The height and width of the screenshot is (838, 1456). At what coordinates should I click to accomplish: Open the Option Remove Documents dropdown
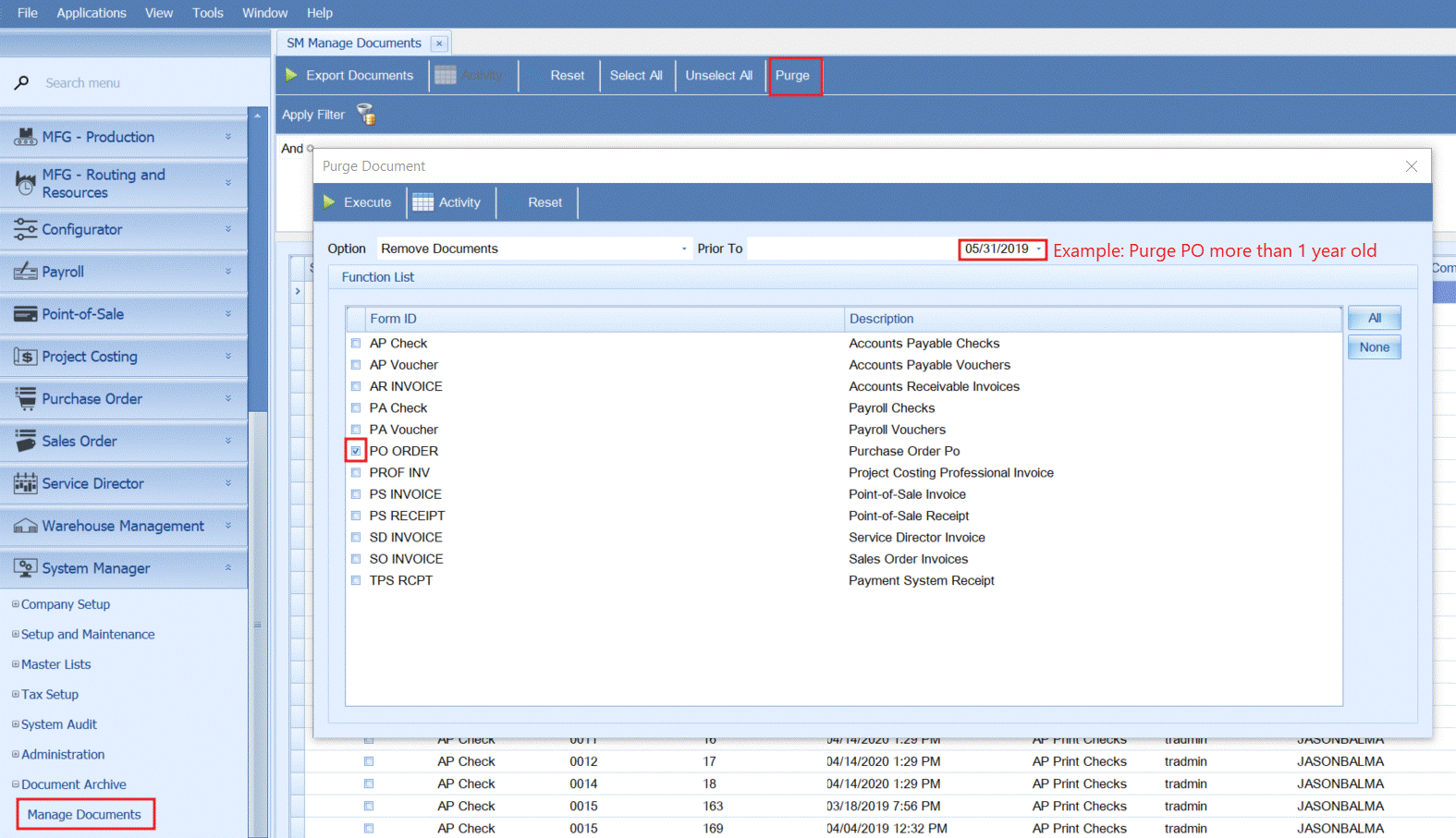[x=683, y=249]
